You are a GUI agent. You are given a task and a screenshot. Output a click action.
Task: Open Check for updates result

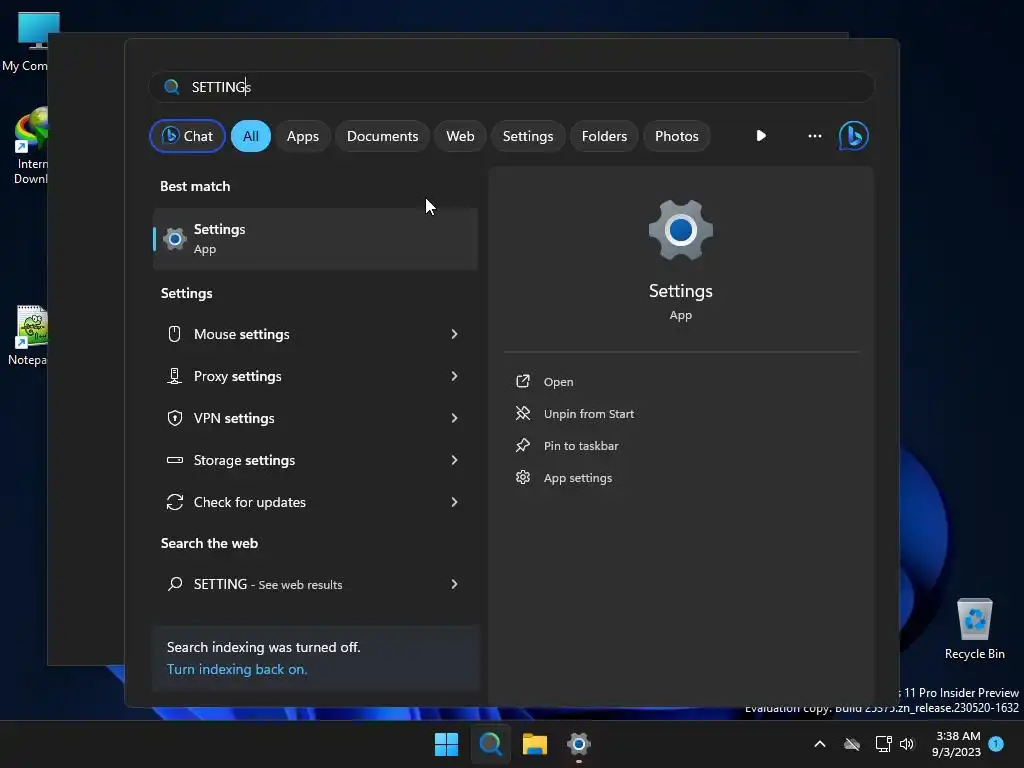tap(315, 502)
